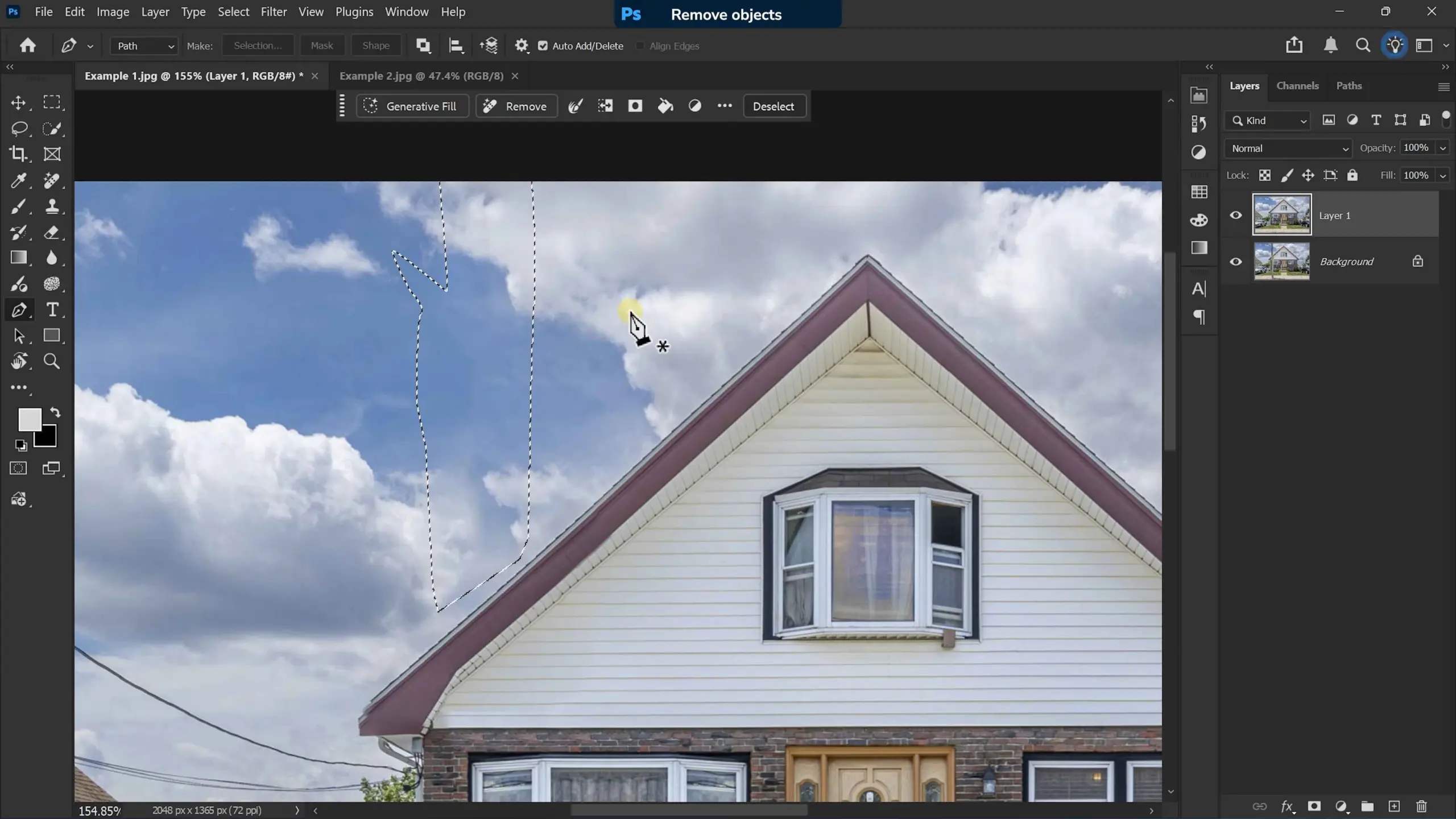Select the Horizontal Type tool
The width and height of the screenshot is (1456, 819).
pyautogui.click(x=52, y=310)
